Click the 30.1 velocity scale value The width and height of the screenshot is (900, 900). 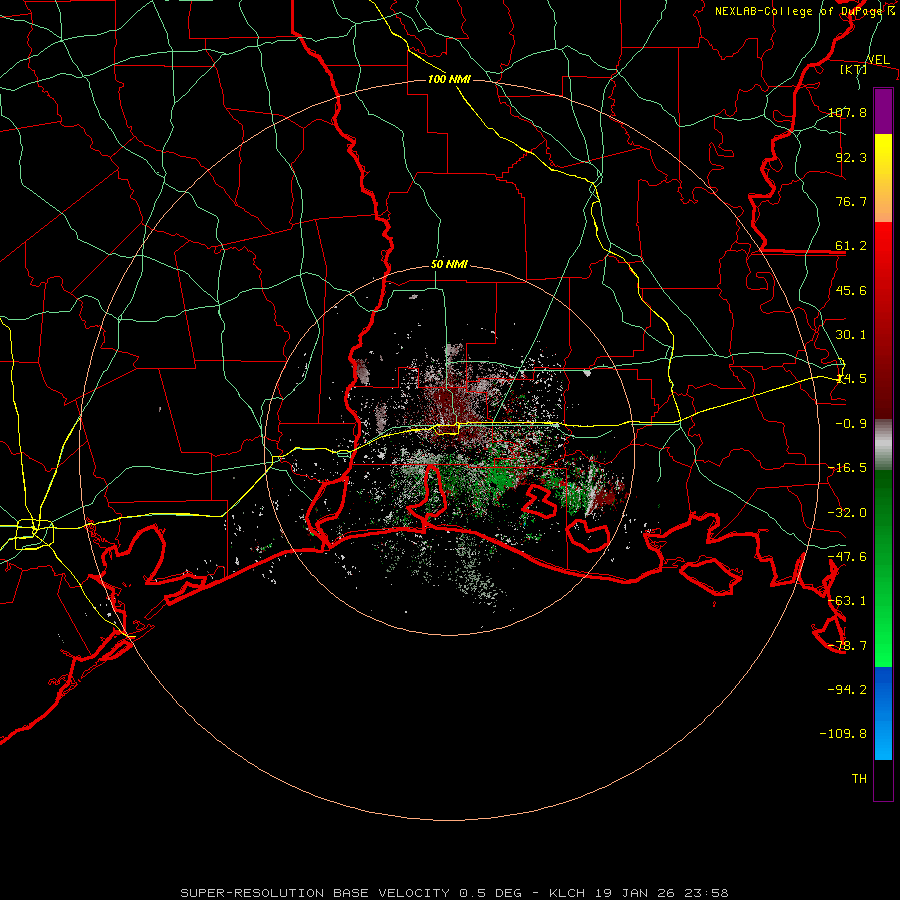tap(851, 335)
